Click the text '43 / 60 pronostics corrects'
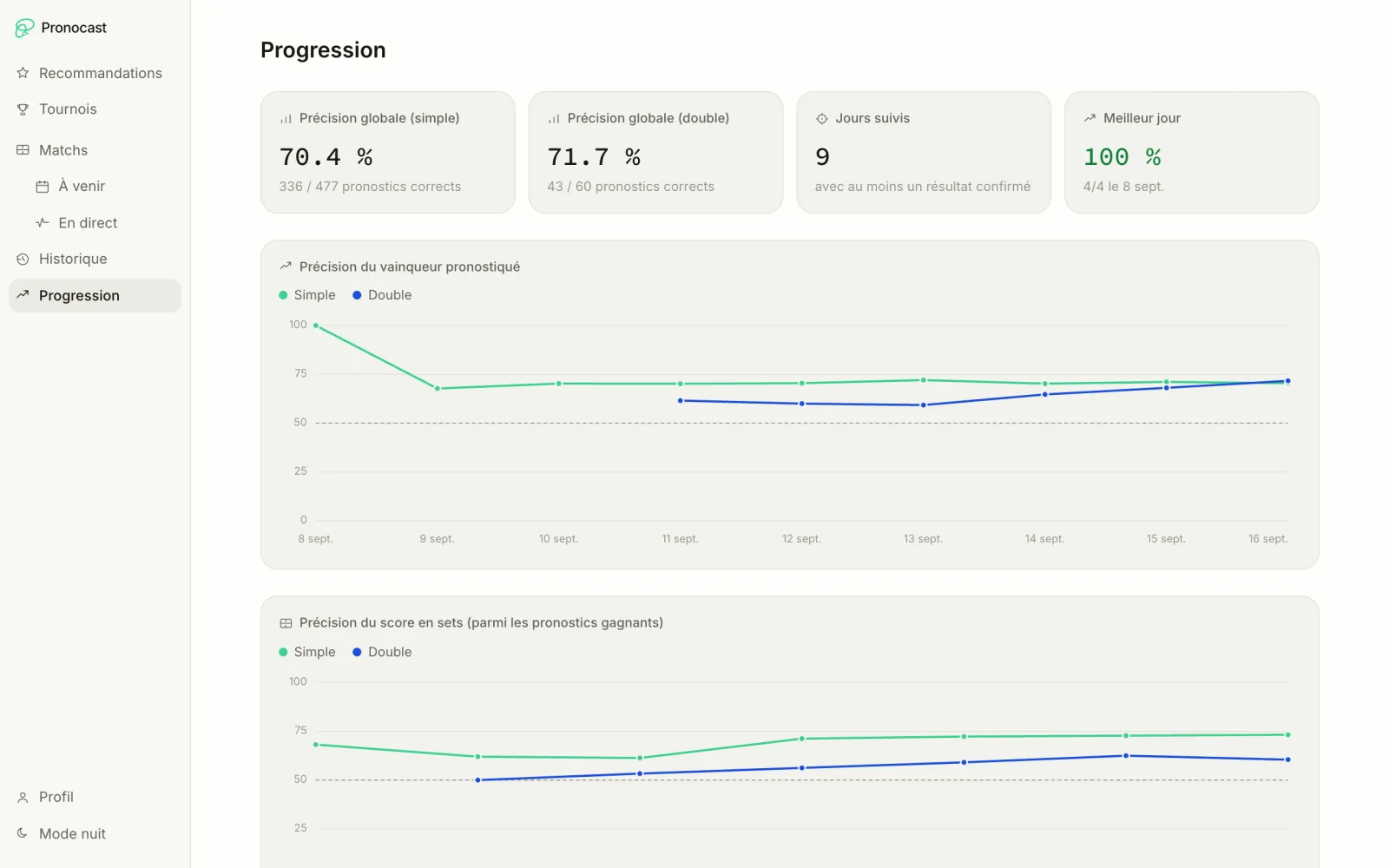This screenshot has height=868, width=1389. pos(631,187)
